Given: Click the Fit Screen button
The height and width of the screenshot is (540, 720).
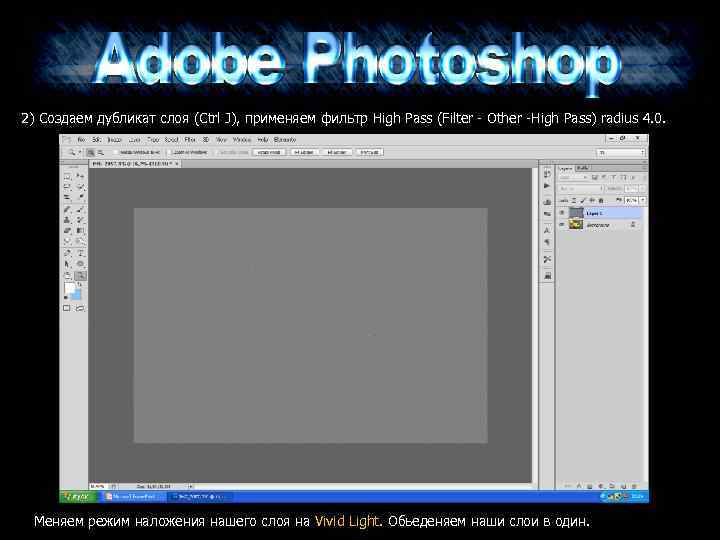Looking at the screenshot, I should [303, 152].
